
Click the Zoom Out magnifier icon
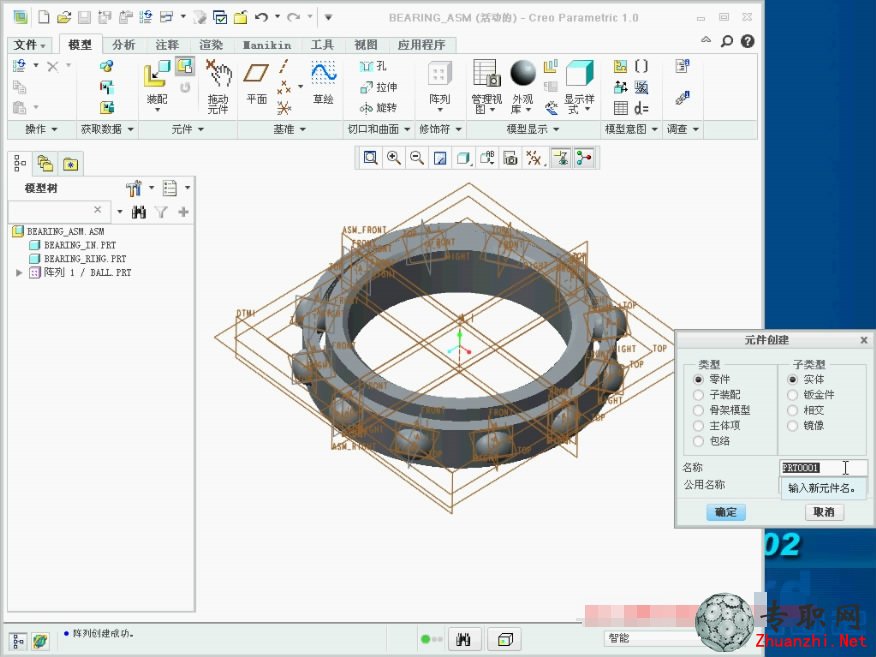point(417,158)
